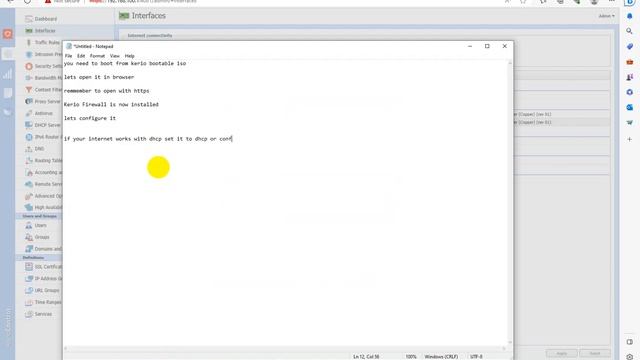Image resolution: width=640 pixels, height=360 pixels.
Task: Click the SSL Certificates sidebar icon
Action: tap(29, 267)
